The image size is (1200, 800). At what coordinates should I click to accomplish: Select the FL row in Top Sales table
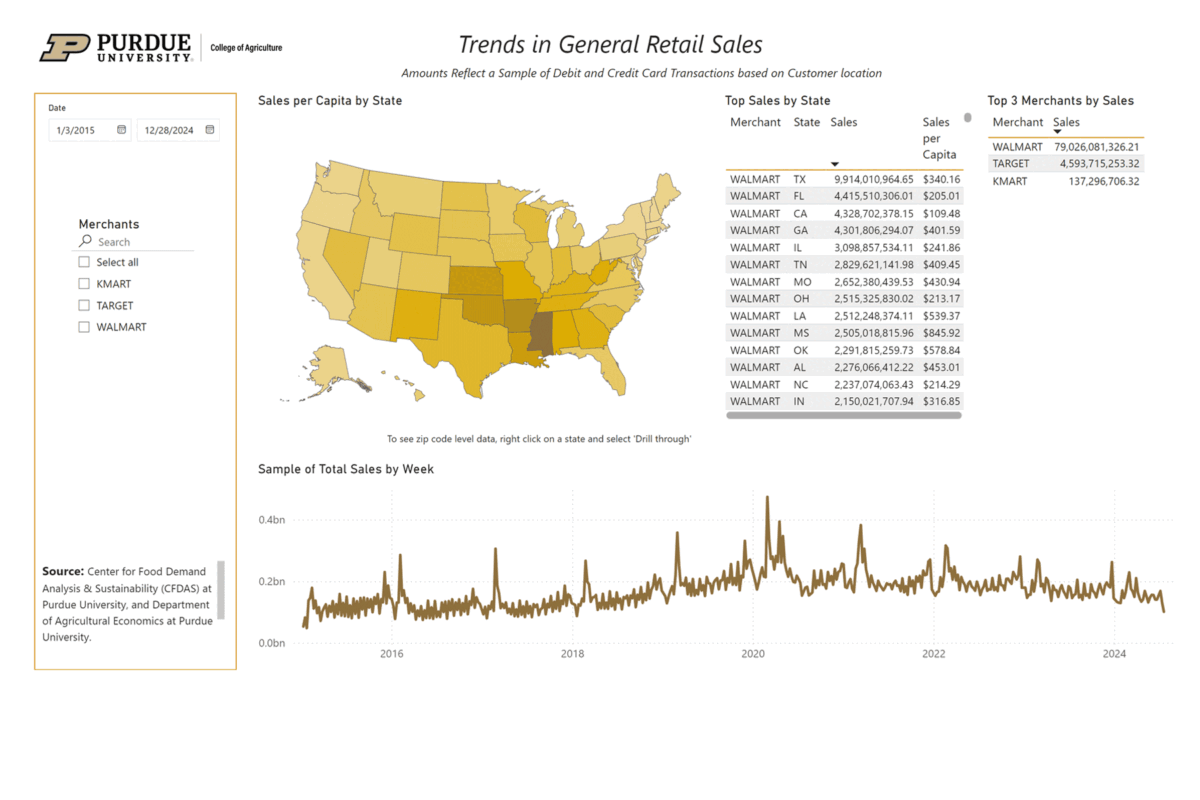tap(844, 196)
